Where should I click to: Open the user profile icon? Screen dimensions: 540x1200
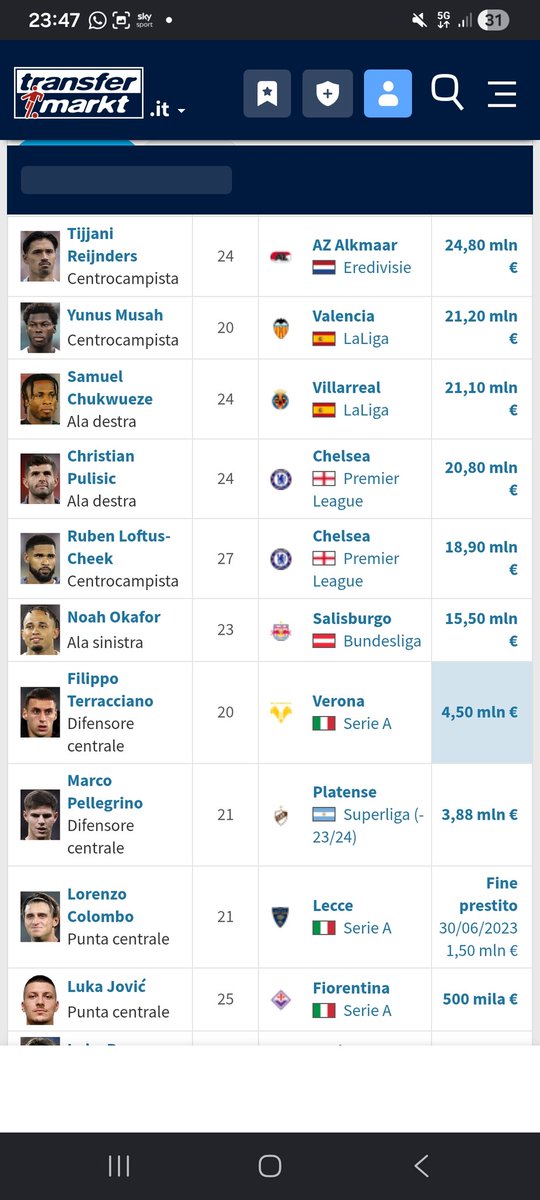(x=388, y=94)
